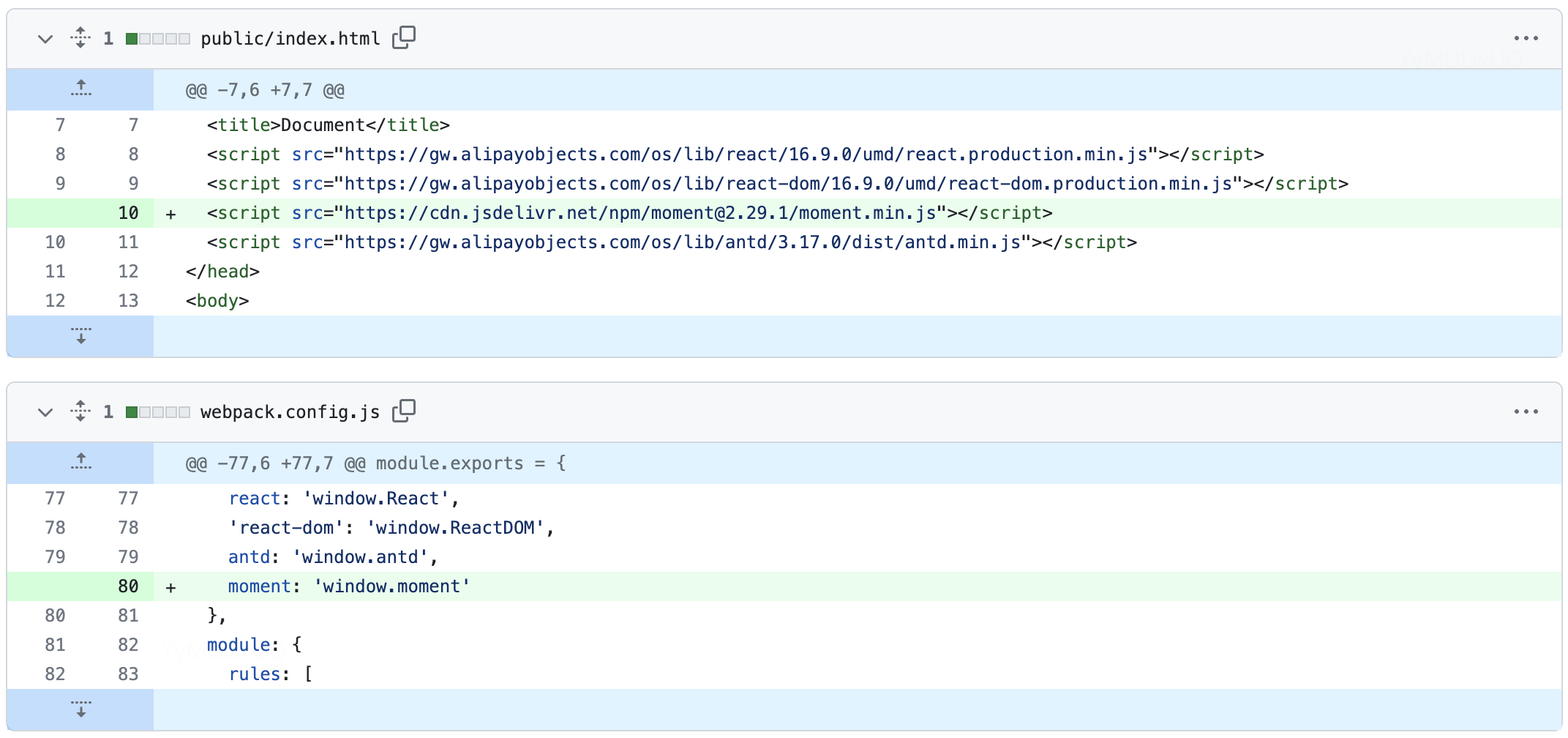
Task: Click the '<title>Document</title>' line
Action: pyautogui.click(x=858, y=125)
